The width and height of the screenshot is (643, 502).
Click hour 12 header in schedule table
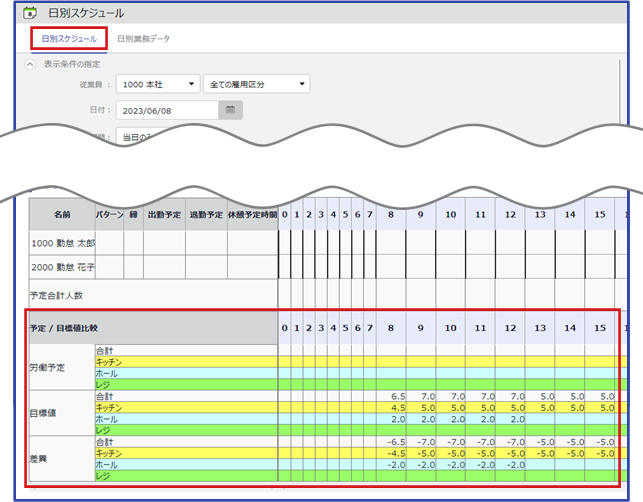pos(510,214)
